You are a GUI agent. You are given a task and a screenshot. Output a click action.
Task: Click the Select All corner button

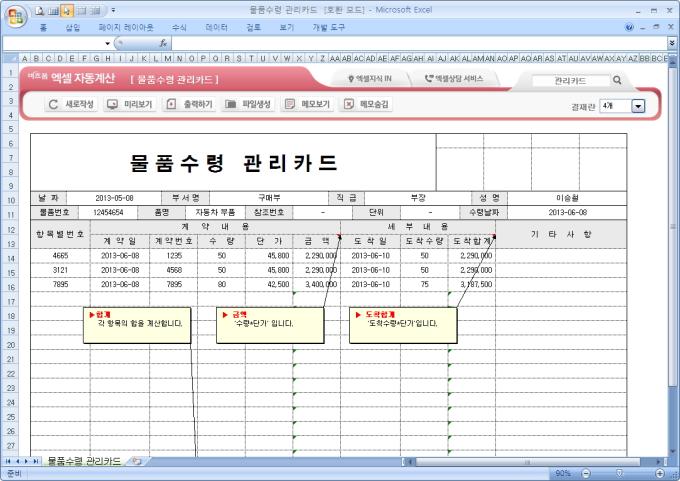[10, 58]
